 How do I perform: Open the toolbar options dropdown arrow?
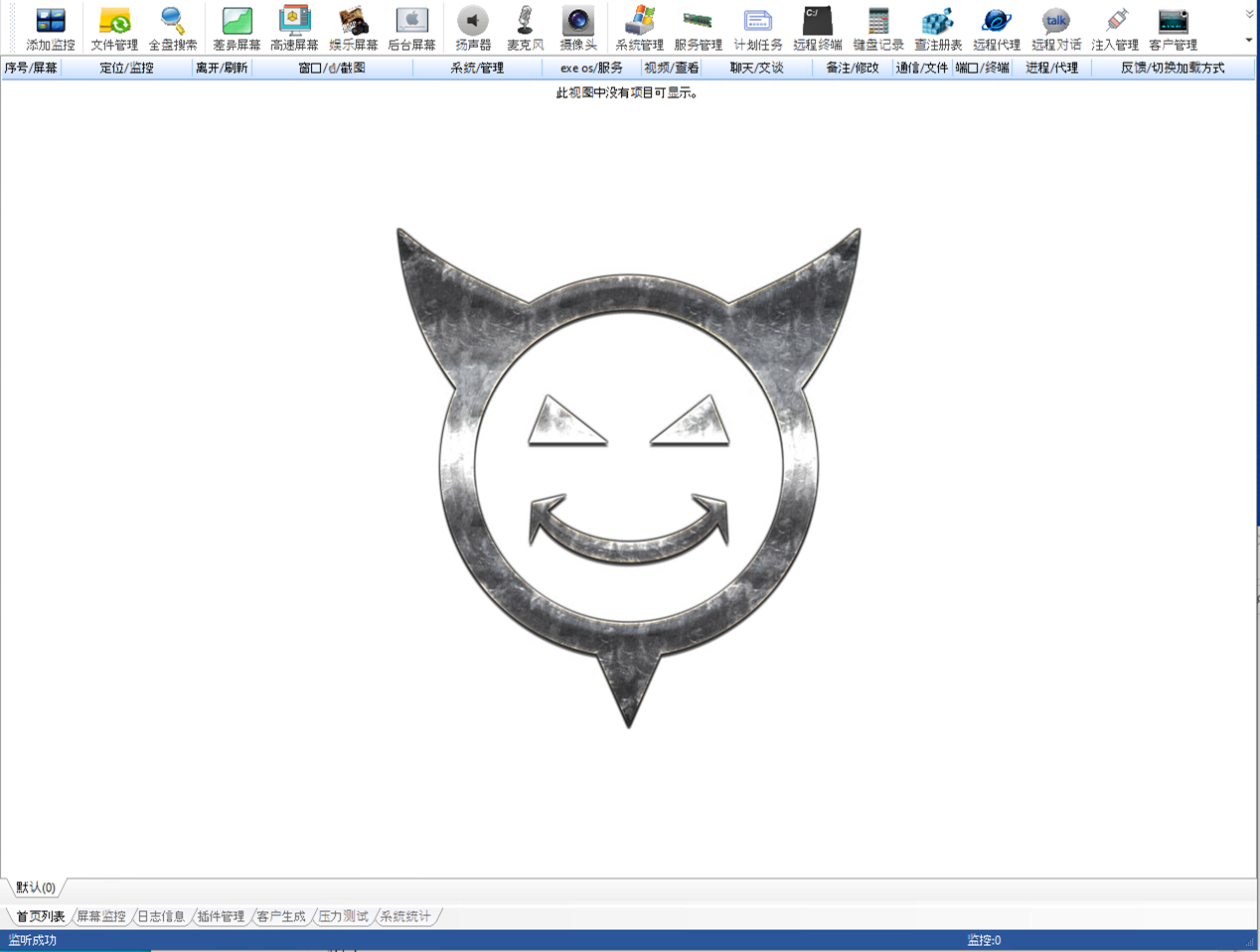(1249, 42)
